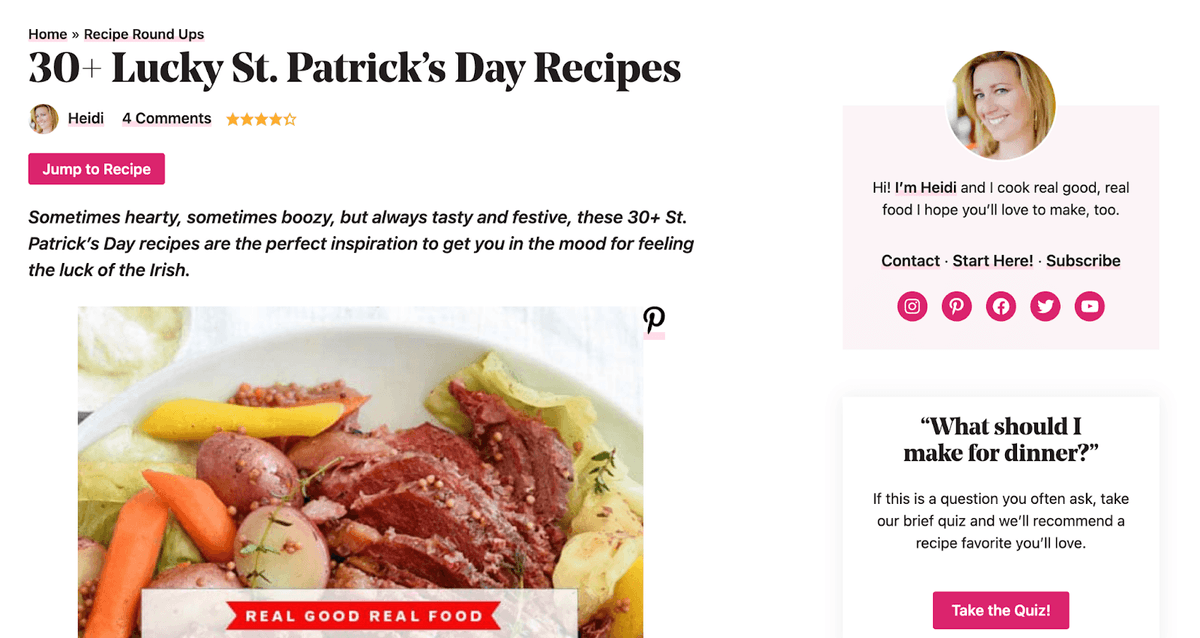Image resolution: width=1200 pixels, height=638 pixels.
Task: Open the Pinterest social icon in sidebar
Action: [x=956, y=306]
